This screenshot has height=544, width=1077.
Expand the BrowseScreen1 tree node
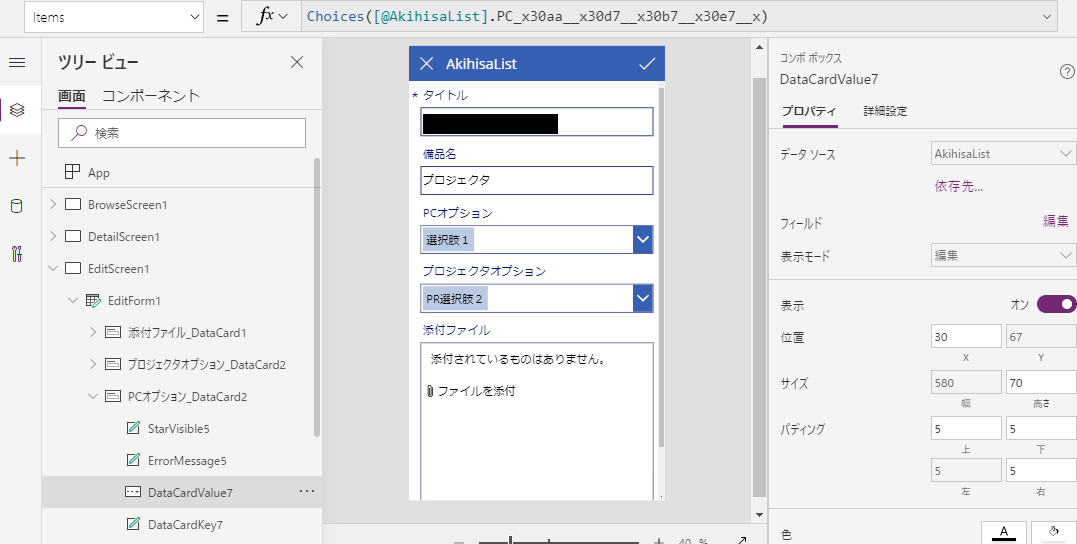[54, 204]
